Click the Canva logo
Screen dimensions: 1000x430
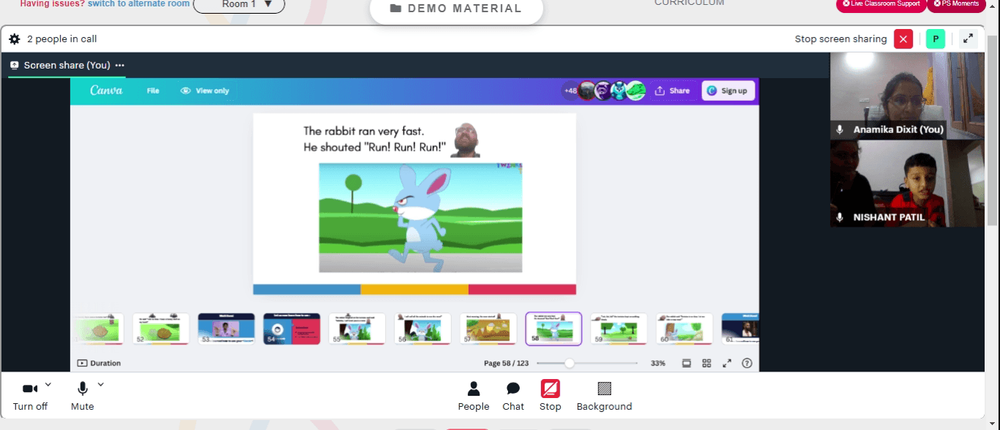pos(106,91)
